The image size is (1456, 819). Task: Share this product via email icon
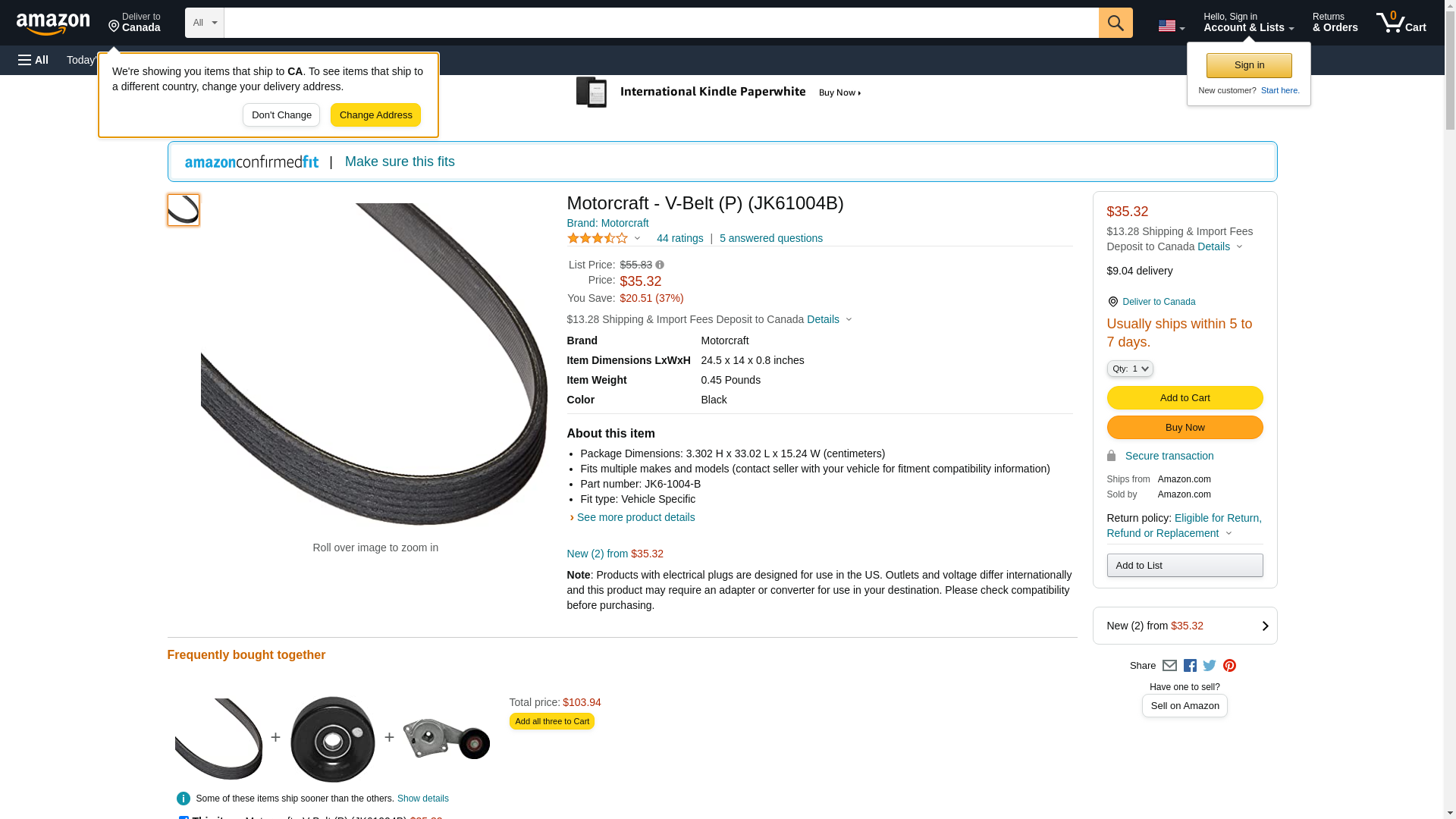coord(1169,666)
